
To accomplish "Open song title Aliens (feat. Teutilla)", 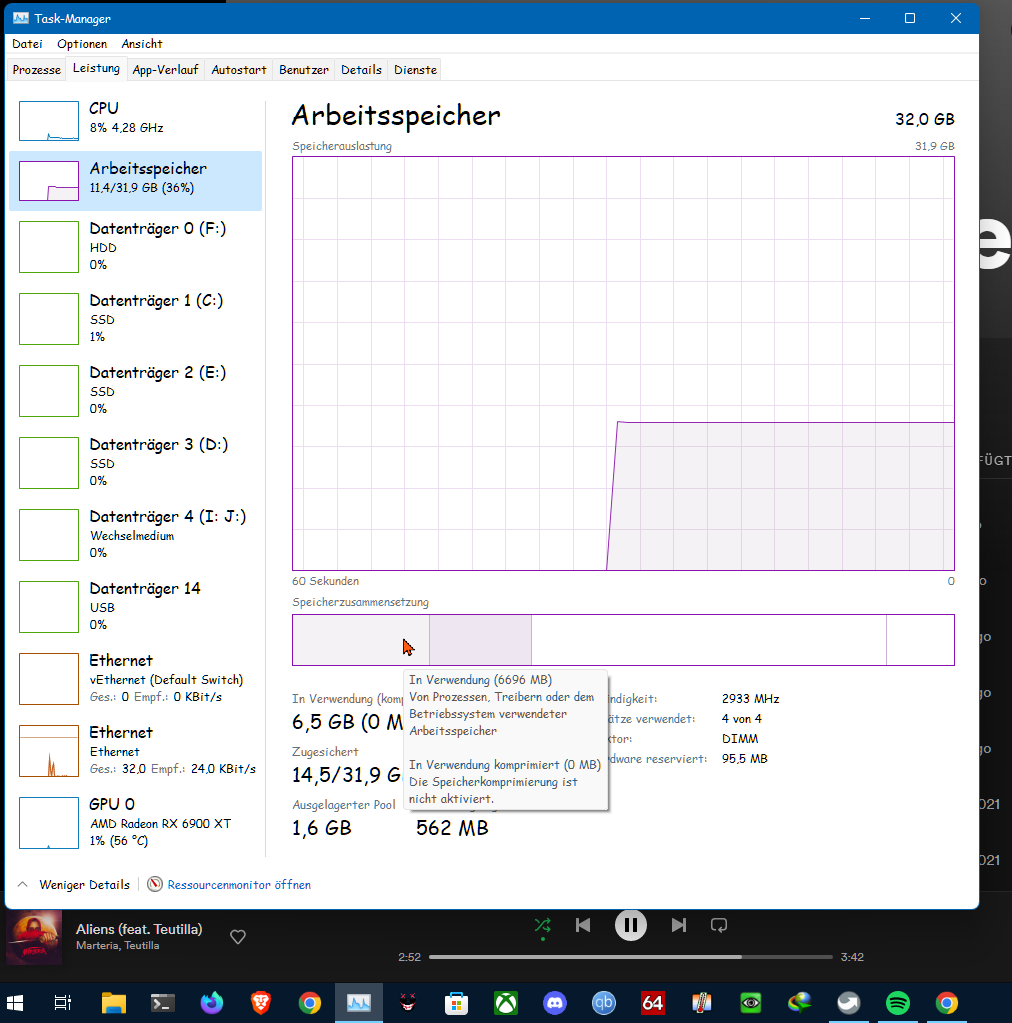I will click(139, 929).
